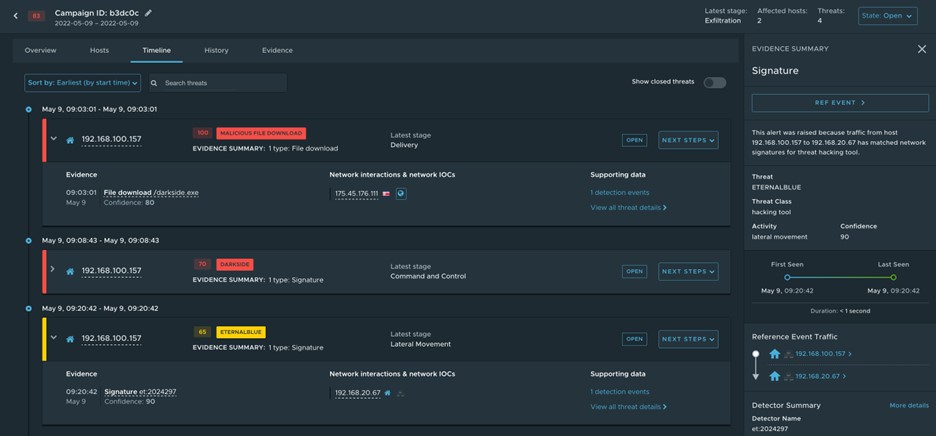
Task: Click home icon of EternalBlue threat host
Action: point(70,339)
